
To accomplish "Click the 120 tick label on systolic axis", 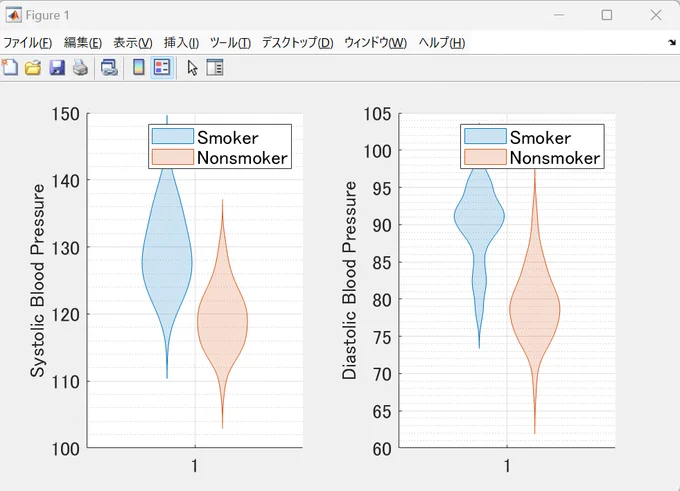I will point(65,315).
